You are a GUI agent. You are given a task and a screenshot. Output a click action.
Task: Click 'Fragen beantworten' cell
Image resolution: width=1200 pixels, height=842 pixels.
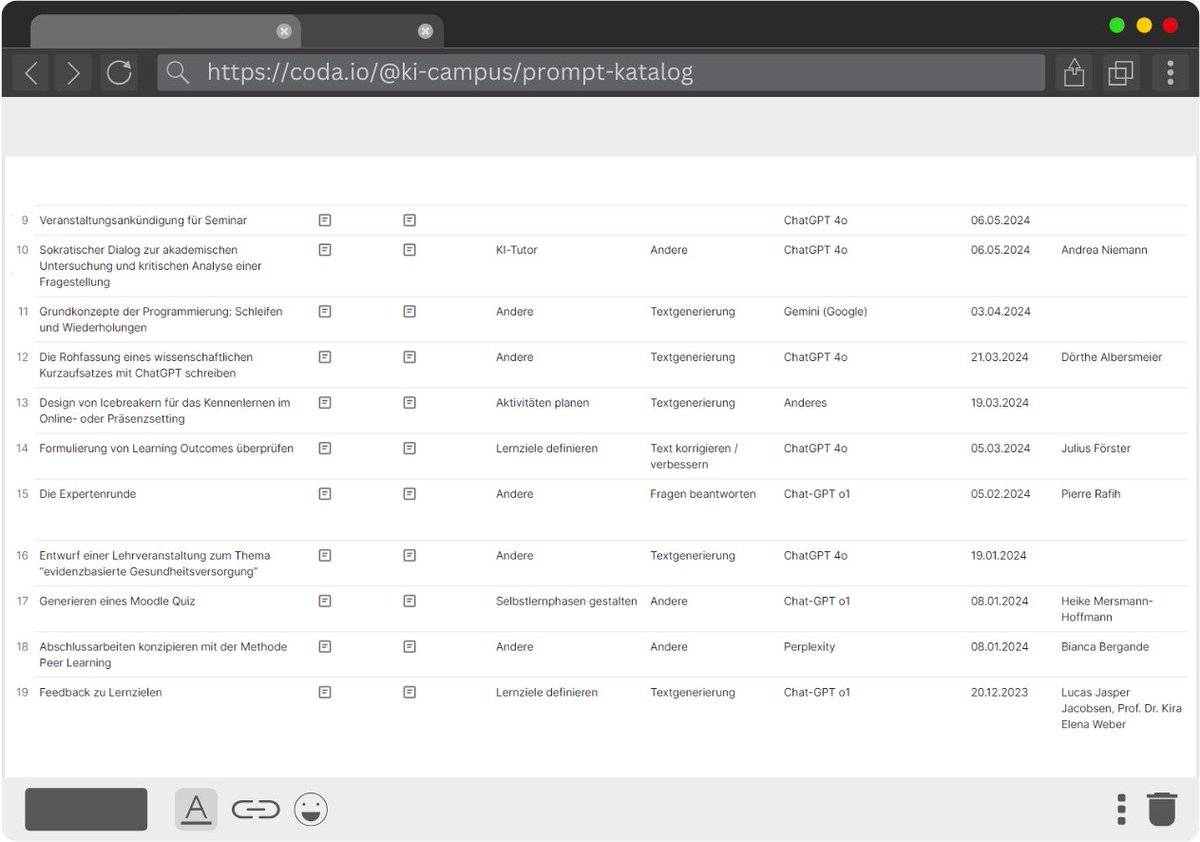pyautogui.click(x=703, y=494)
